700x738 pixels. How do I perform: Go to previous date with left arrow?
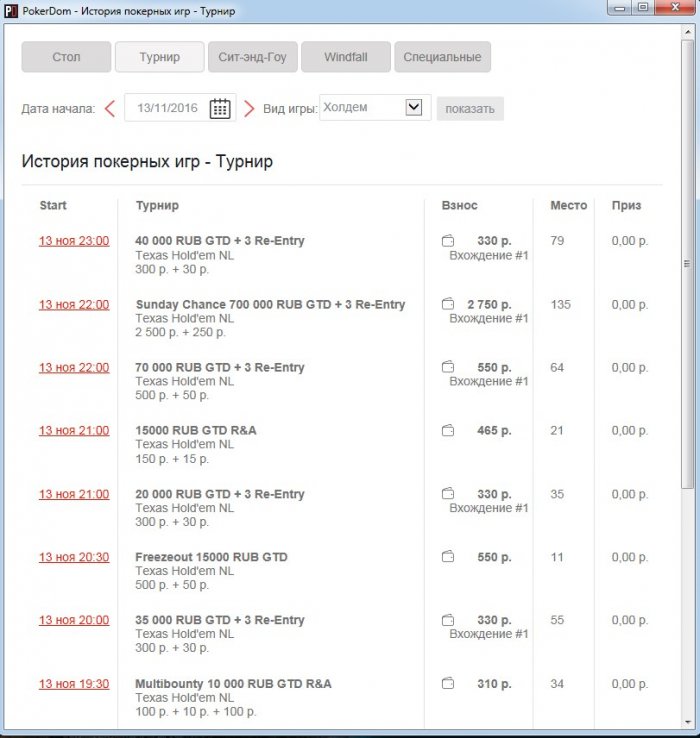(110, 109)
